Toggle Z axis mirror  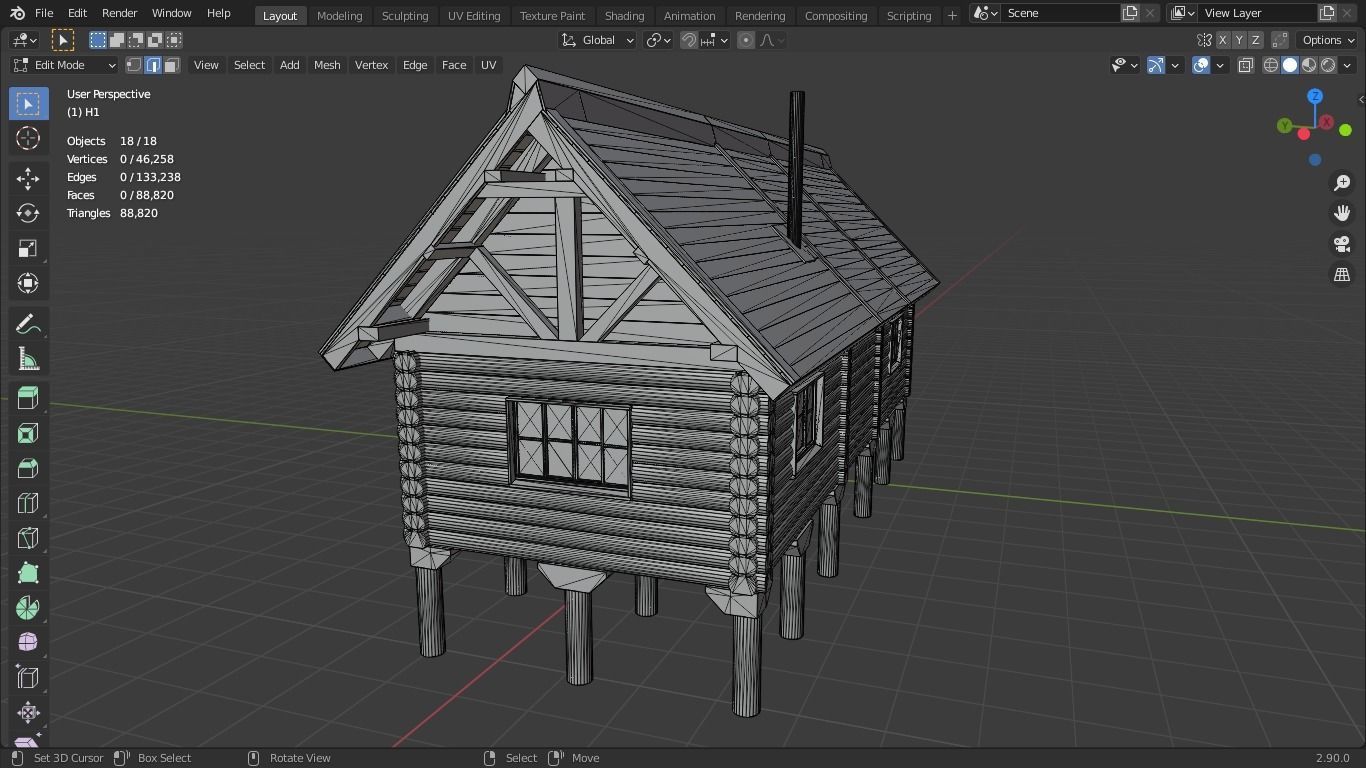coord(1255,40)
